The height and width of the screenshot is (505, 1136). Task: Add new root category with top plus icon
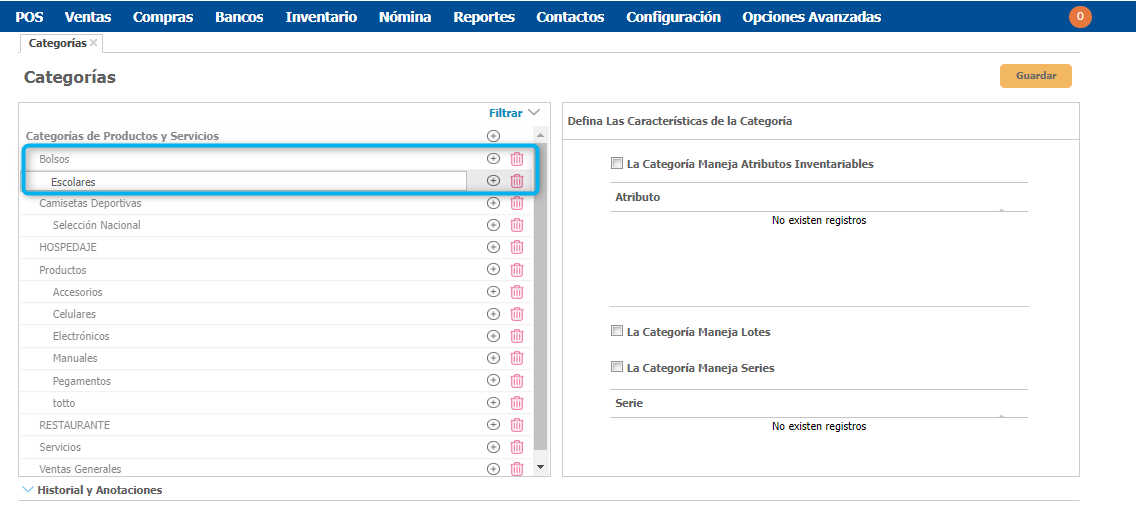tap(493, 136)
